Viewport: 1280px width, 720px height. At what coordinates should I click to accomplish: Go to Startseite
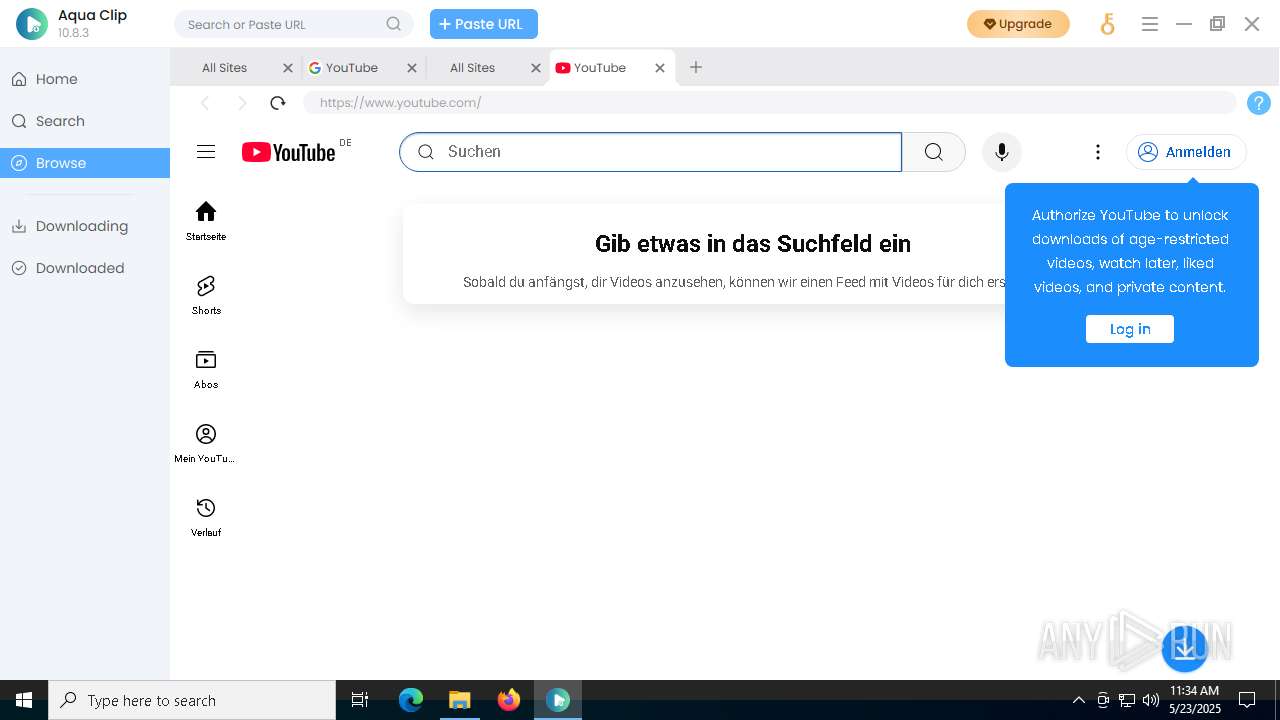tap(206, 221)
